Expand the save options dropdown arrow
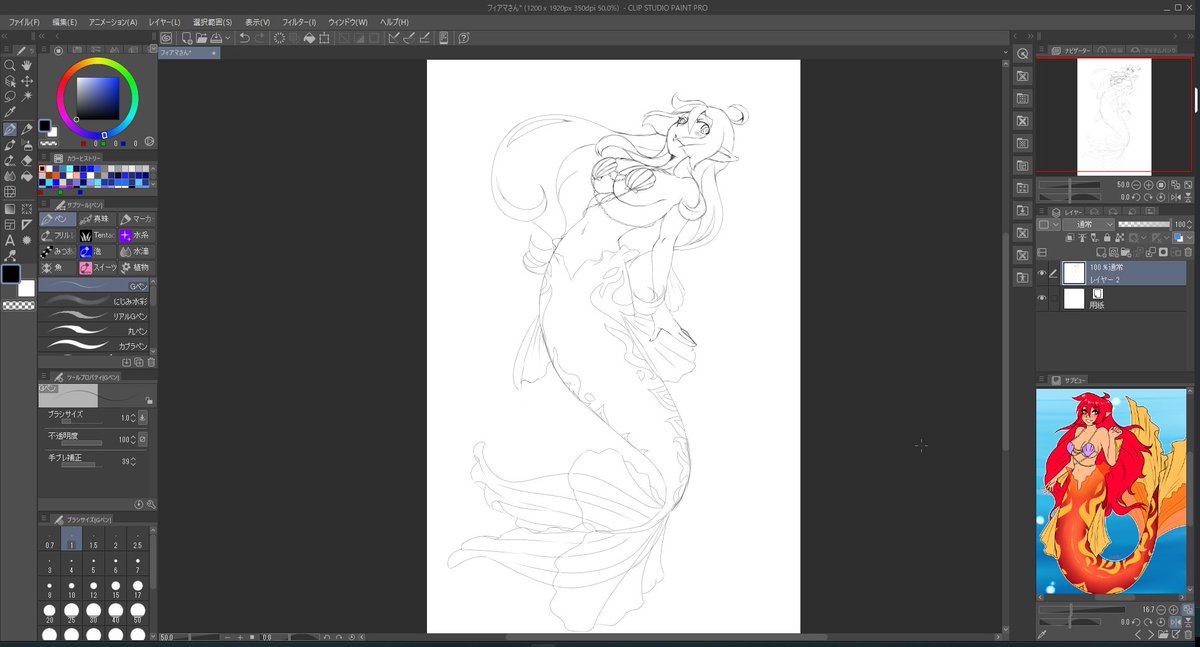This screenshot has height=647, width=1200. (228, 38)
